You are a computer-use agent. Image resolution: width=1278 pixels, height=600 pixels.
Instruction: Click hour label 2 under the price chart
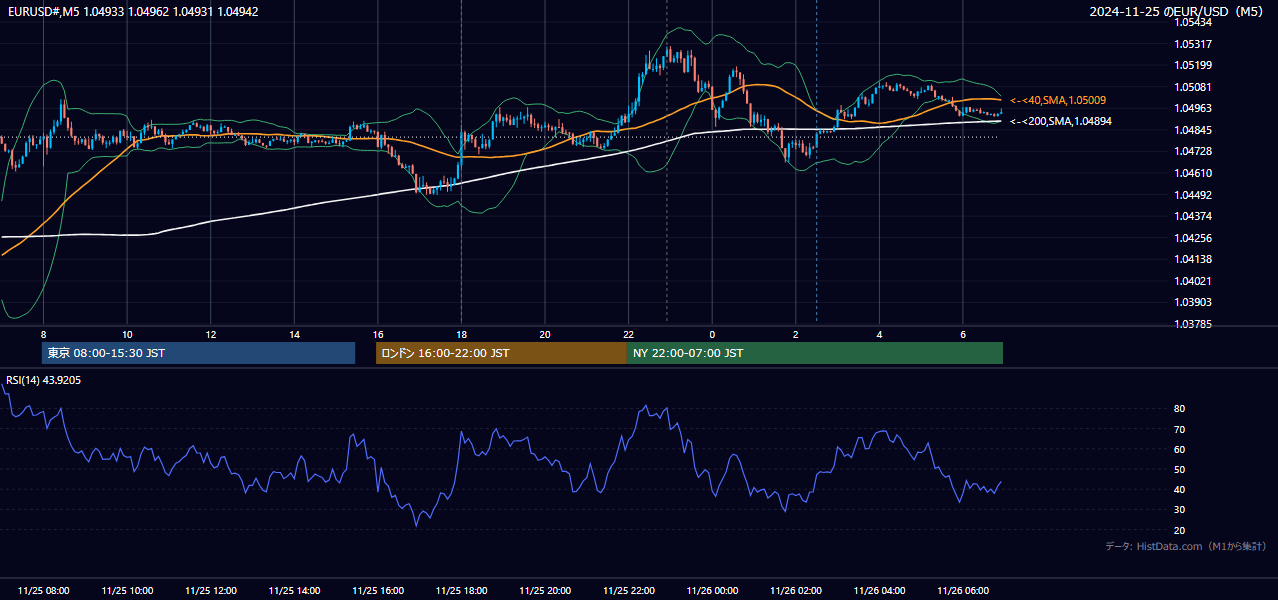point(795,334)
